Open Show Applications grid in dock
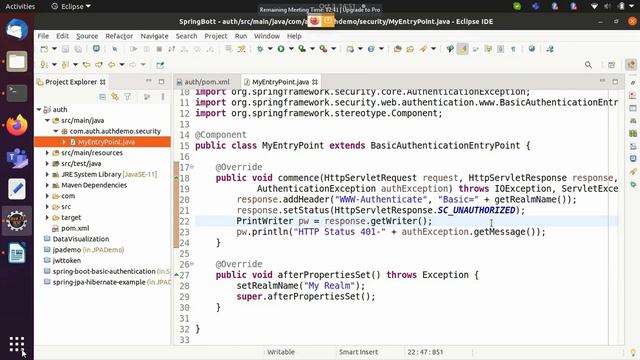The height and width of the screenshot is (360, 640). [17, 344]
